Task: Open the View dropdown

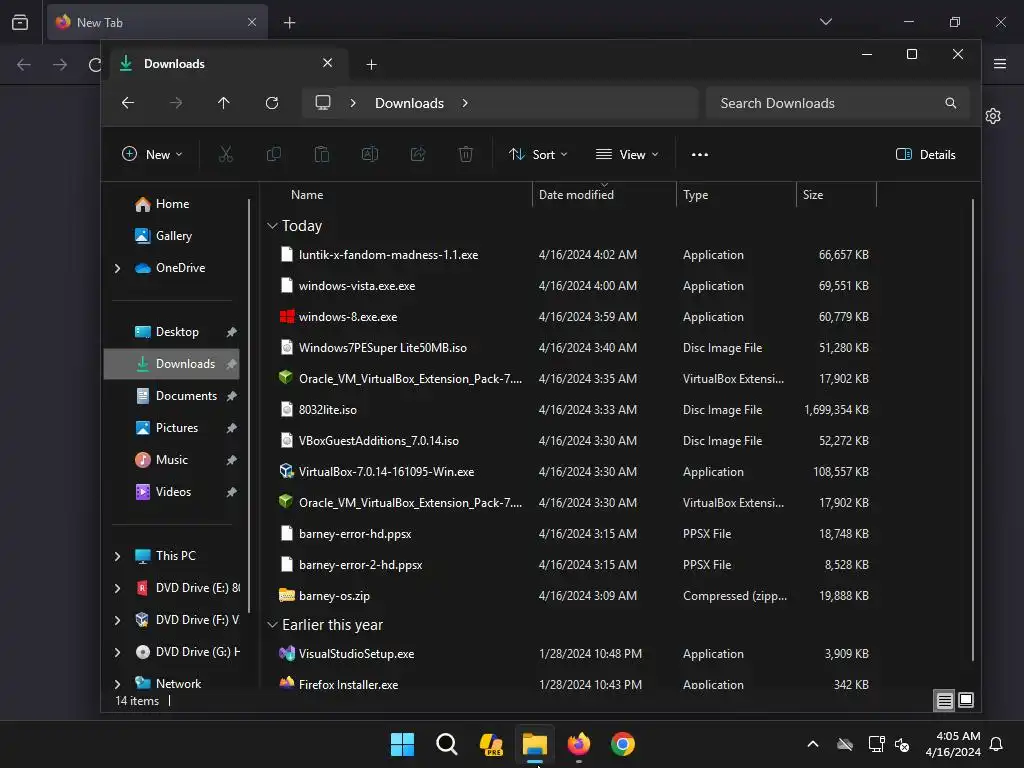Action: 627,155
